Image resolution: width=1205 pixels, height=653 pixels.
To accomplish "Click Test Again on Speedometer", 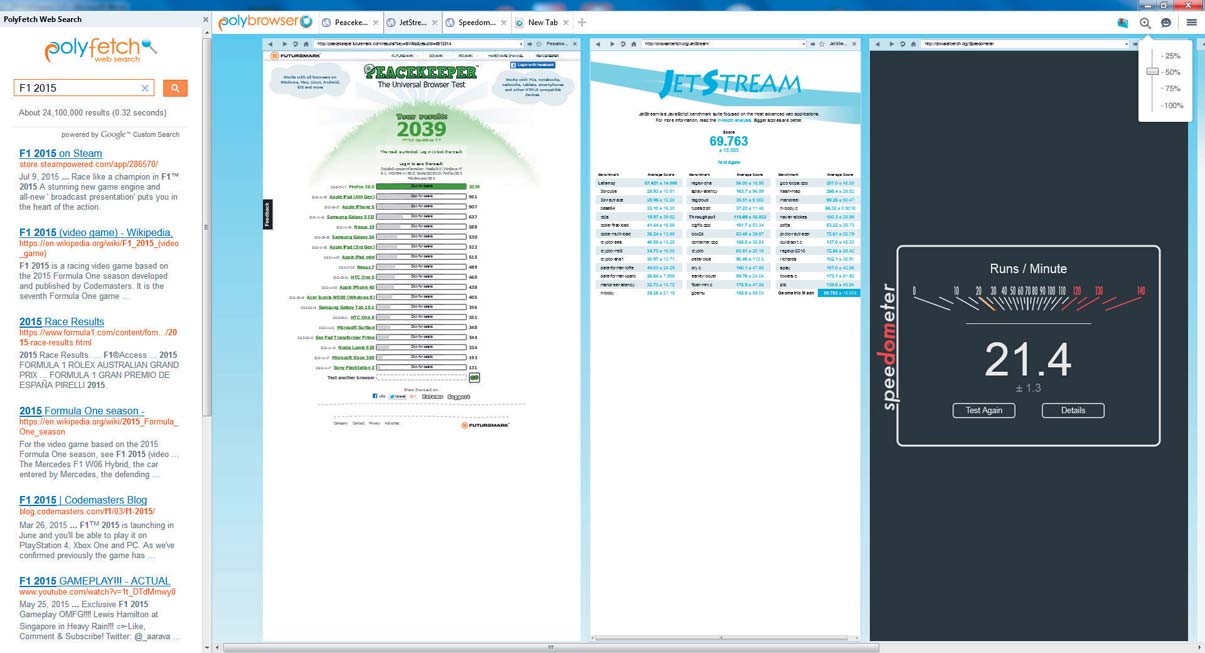I will pos(984,410).
